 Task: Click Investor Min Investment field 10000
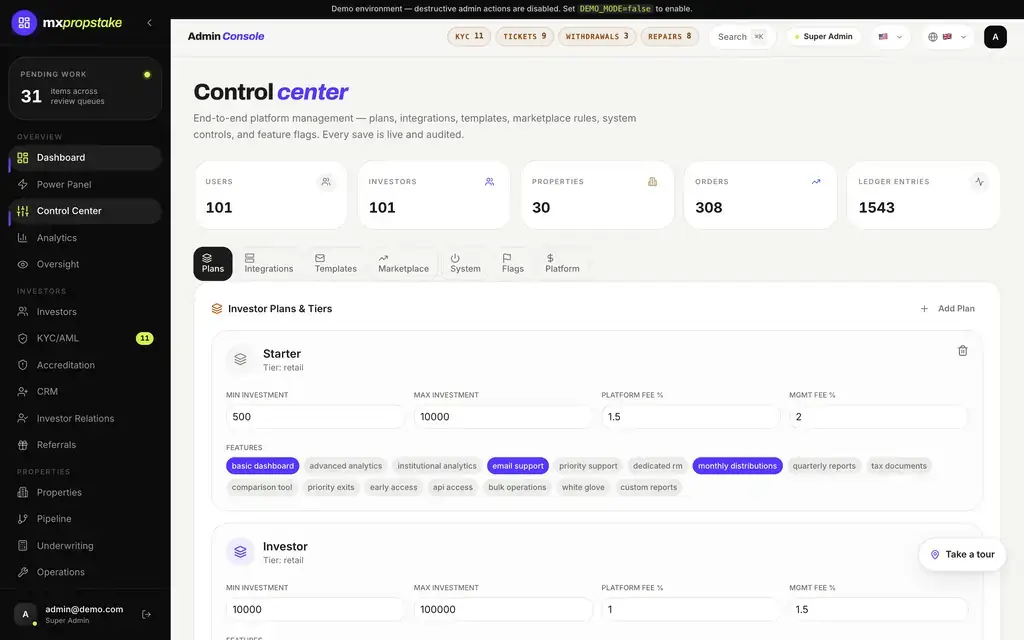[x=315, y=609]
